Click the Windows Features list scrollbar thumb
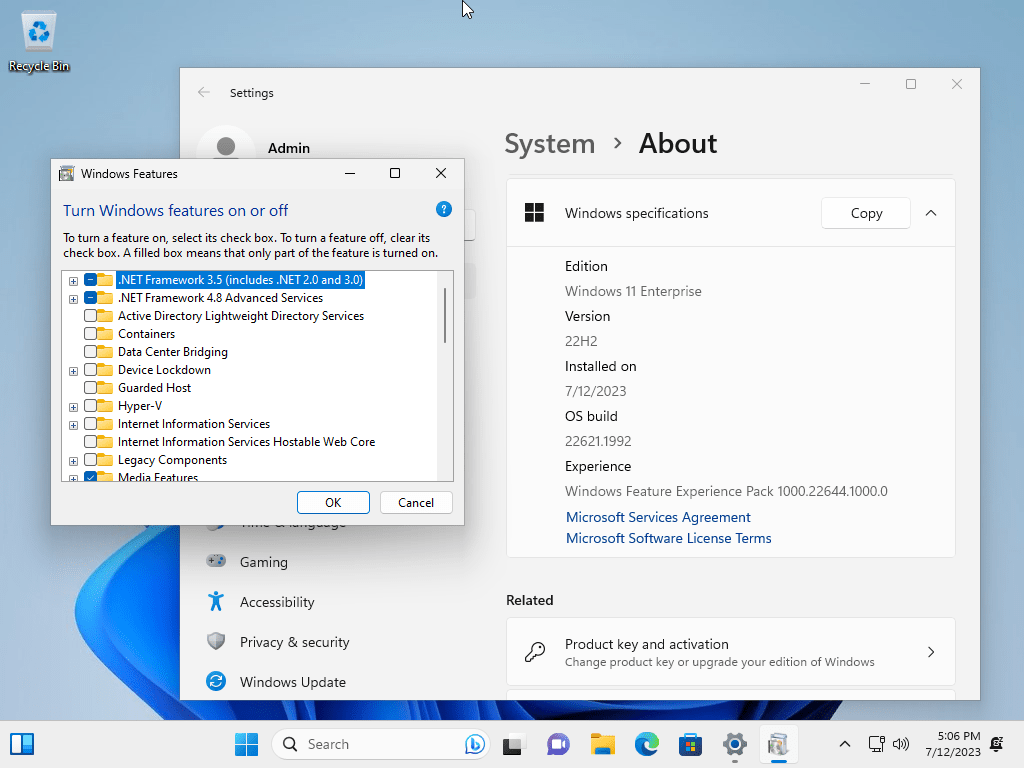Image resolution: width=1024 pixels, height=768 pixels. (x=445, y=315)
